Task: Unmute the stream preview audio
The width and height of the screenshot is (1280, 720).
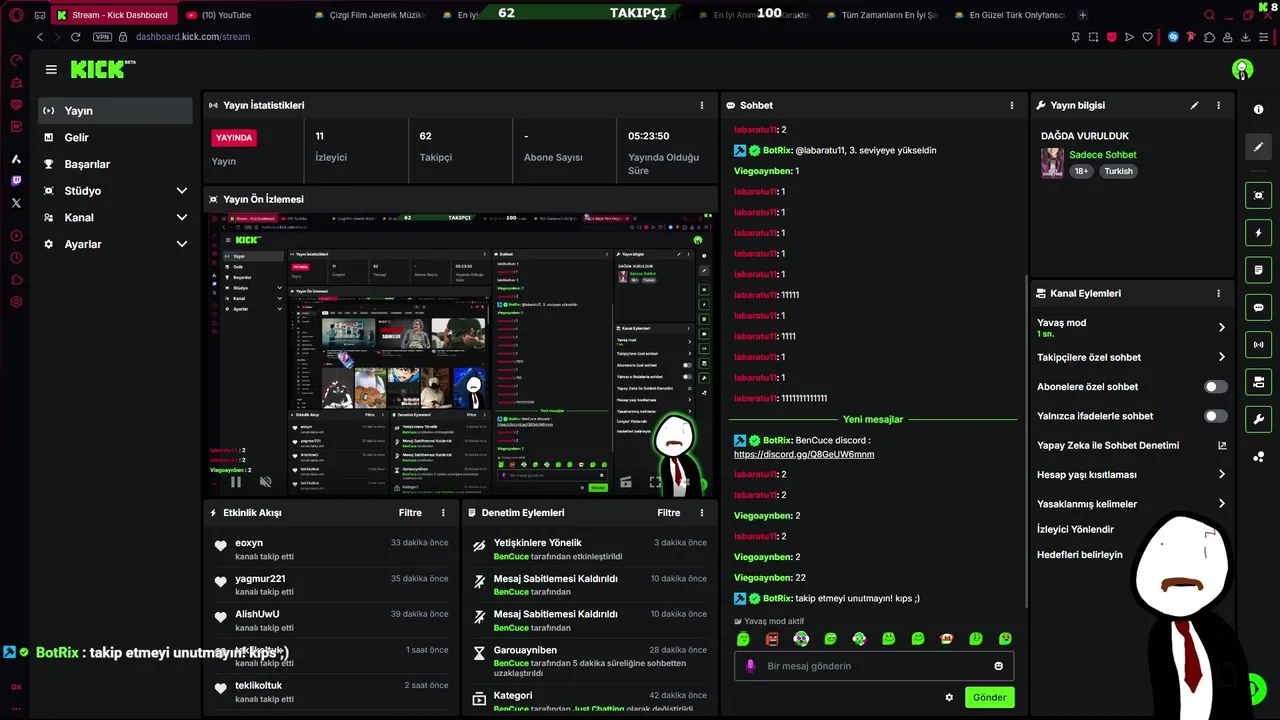Action: tap(265, 482)
